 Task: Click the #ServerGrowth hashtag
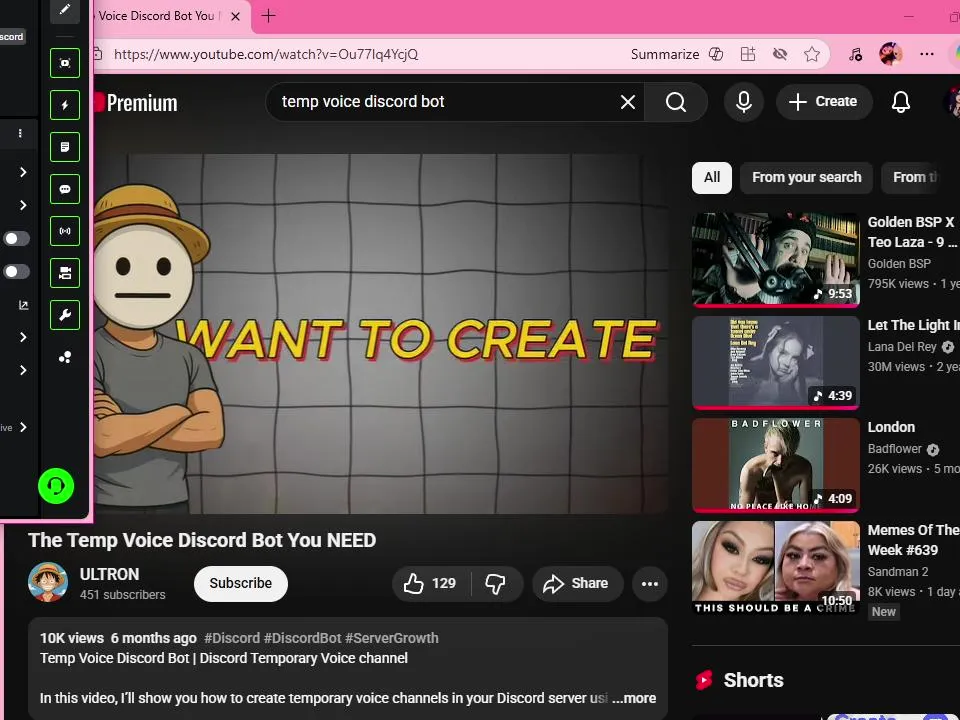392,639
